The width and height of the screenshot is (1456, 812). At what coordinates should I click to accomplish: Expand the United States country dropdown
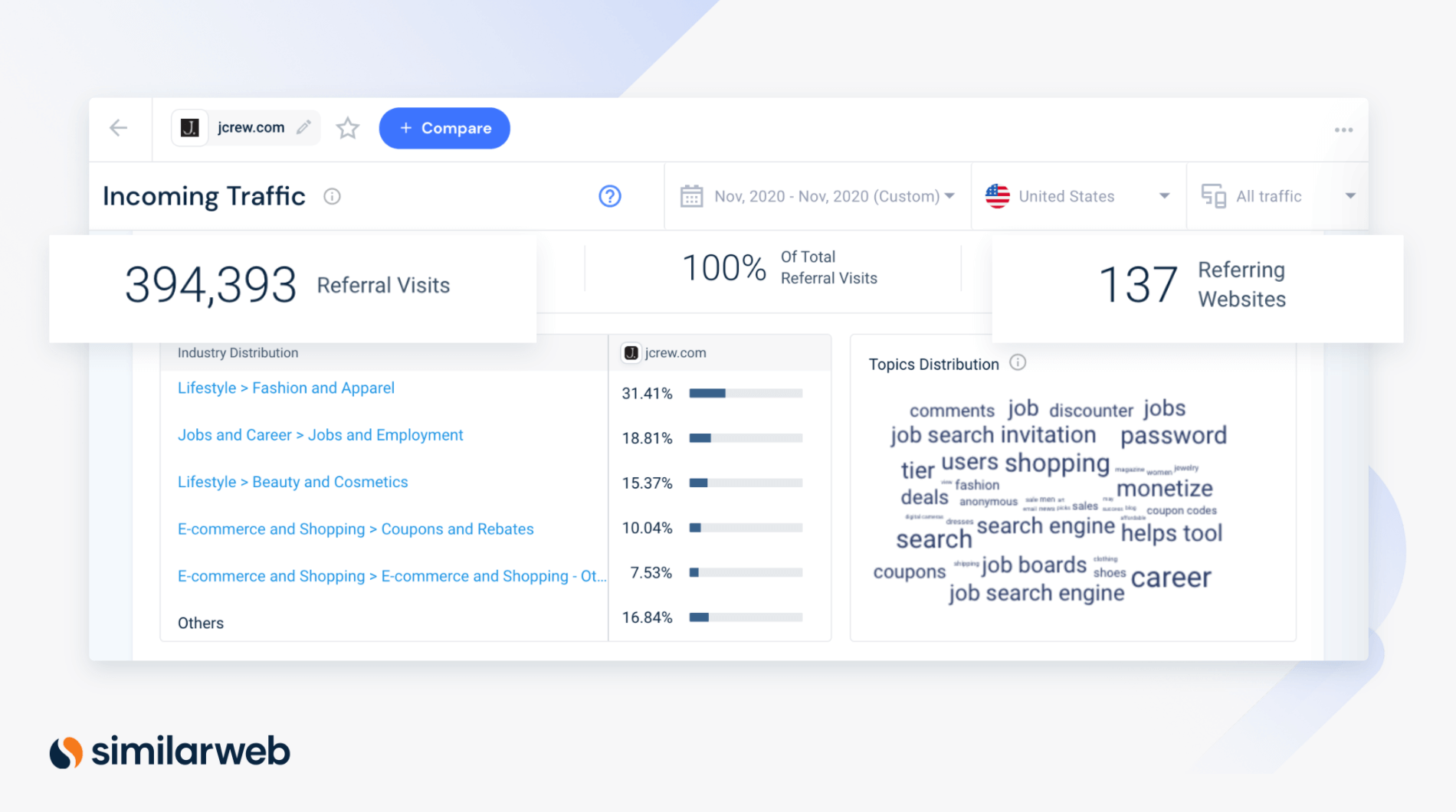[x=1164, y=196]
